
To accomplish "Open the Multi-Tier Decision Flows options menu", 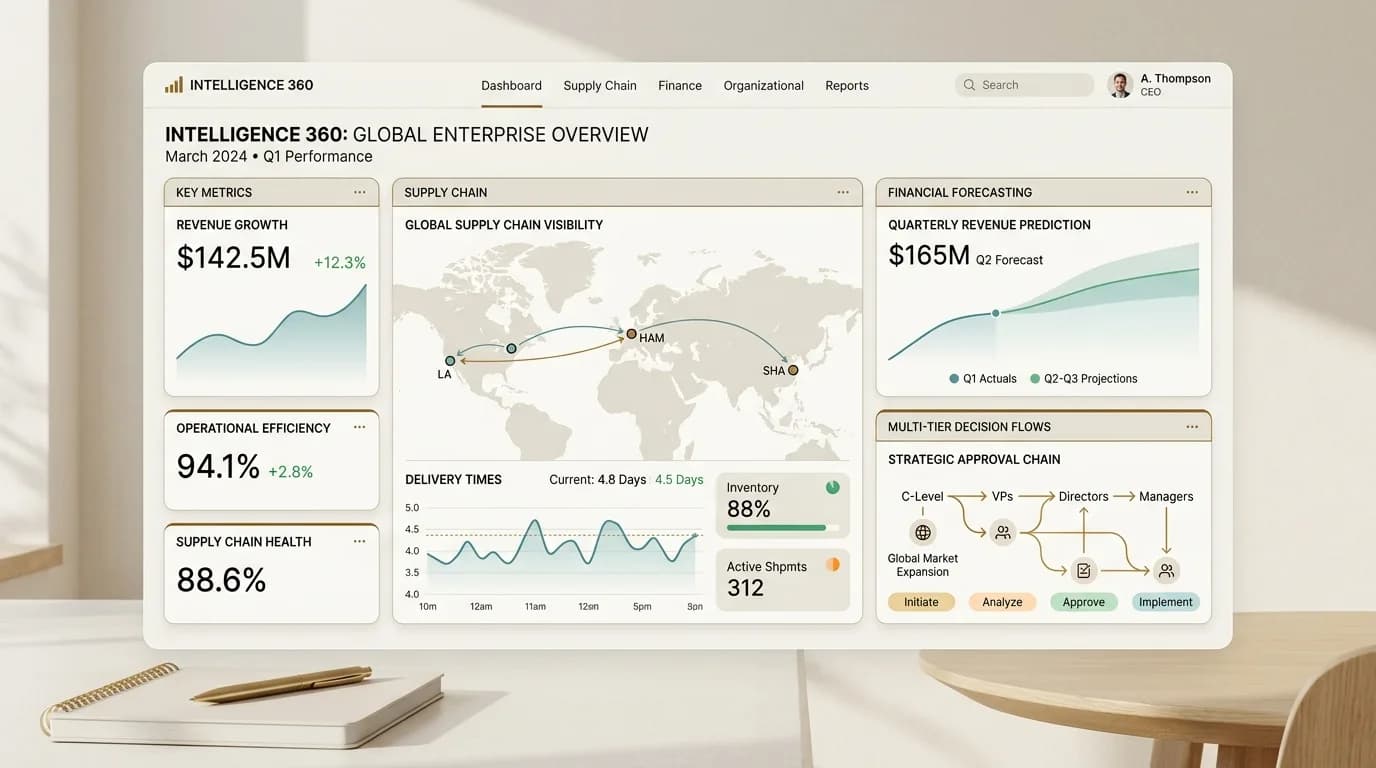I will point(1192,426).
